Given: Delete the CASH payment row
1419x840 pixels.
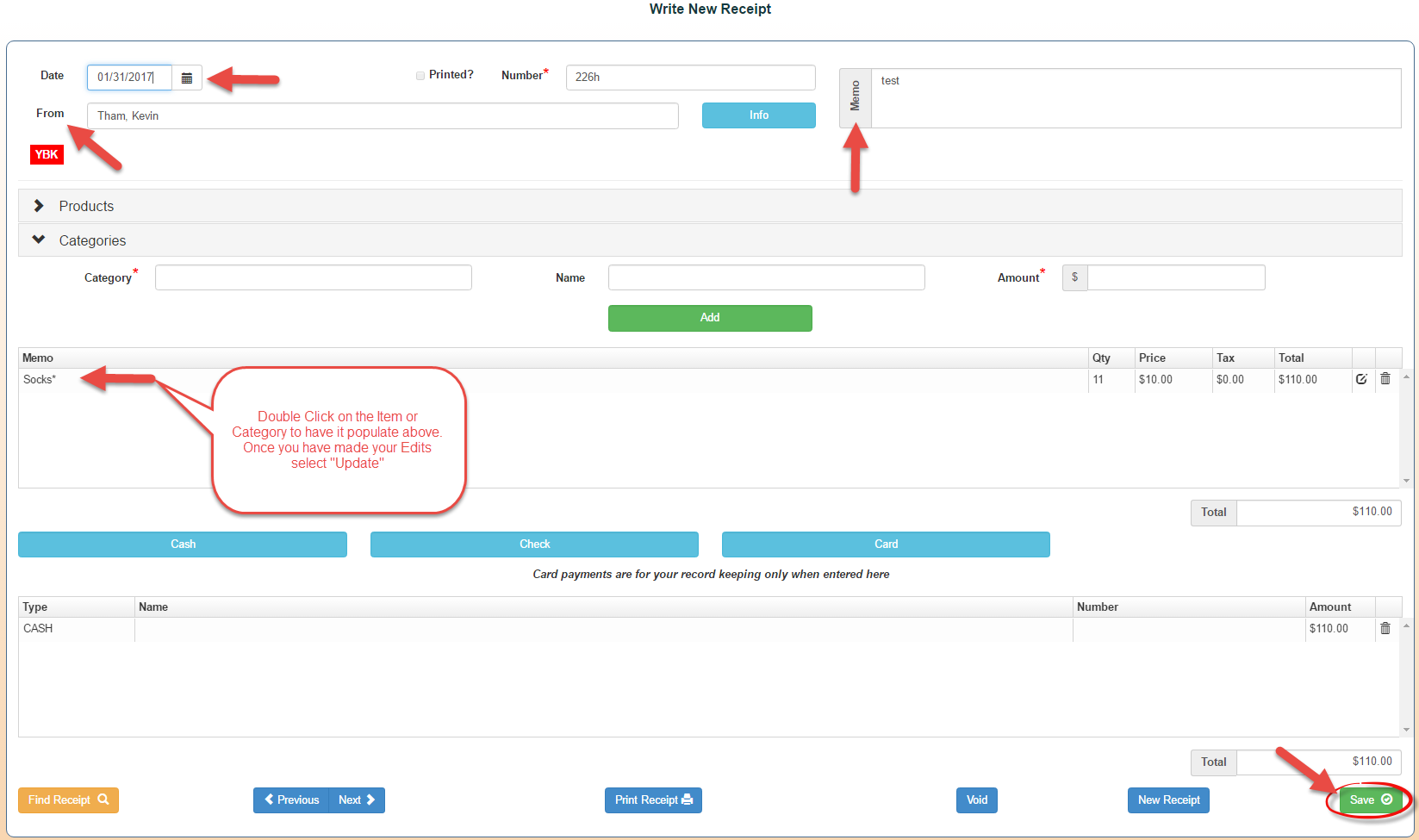Looking at the screenshot, I should point(1385,629).
